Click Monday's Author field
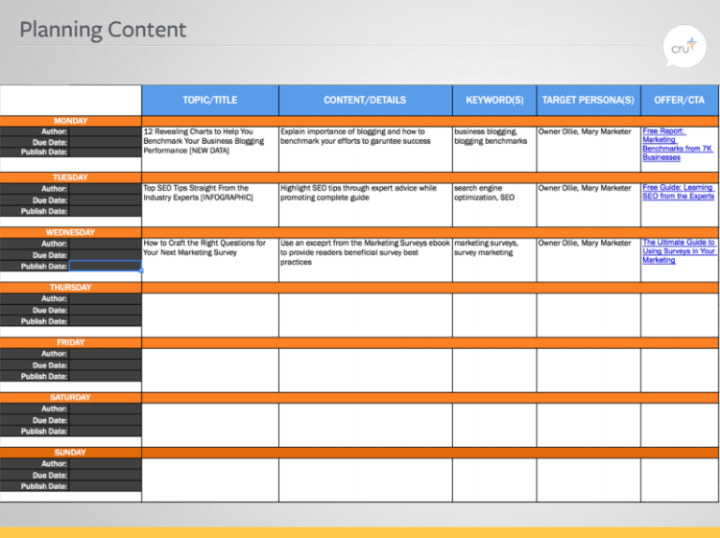The height and width of the screenshot is (538, 720). click(x=105, y=132)
